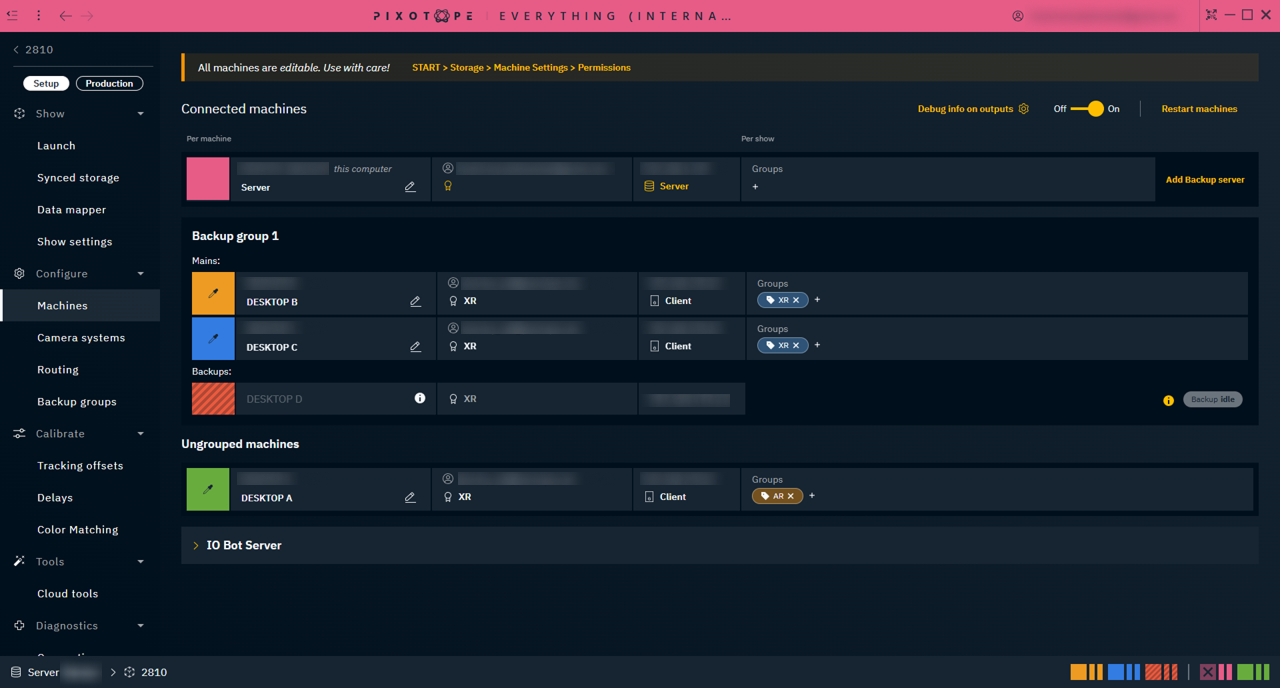Remove AR tag from DESKTOP A
The image size is (1280, 688).
(x=790, y=496)
